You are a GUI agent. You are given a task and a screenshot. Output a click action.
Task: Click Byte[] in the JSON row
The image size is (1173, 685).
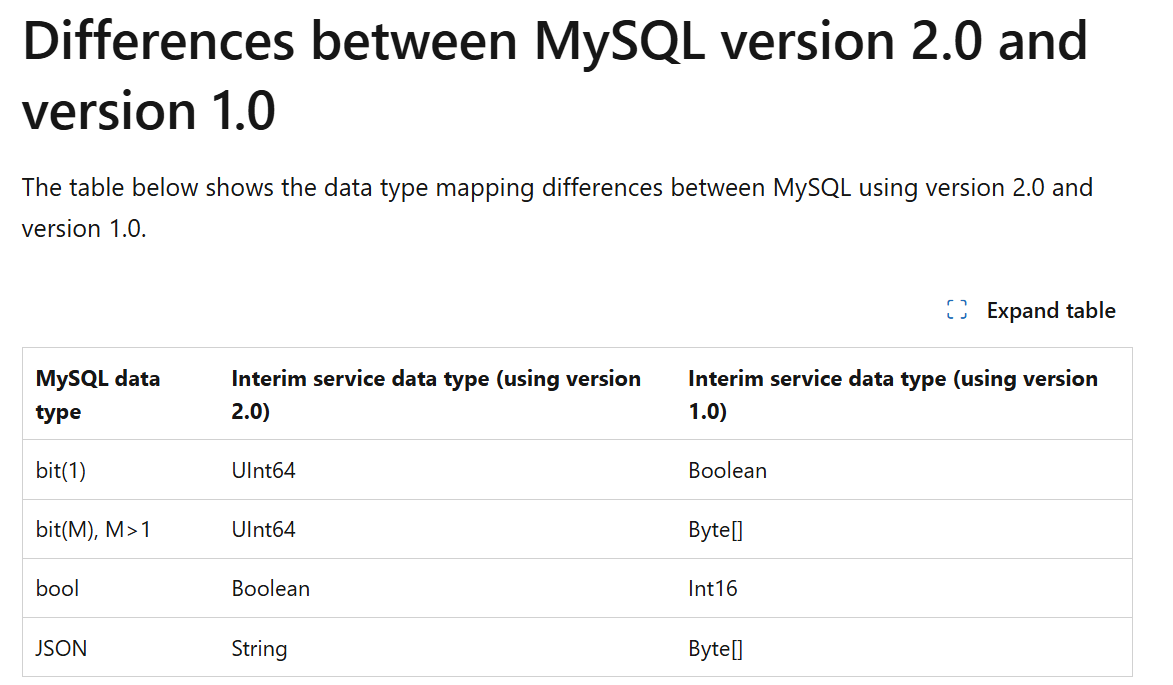coord(715,648)
